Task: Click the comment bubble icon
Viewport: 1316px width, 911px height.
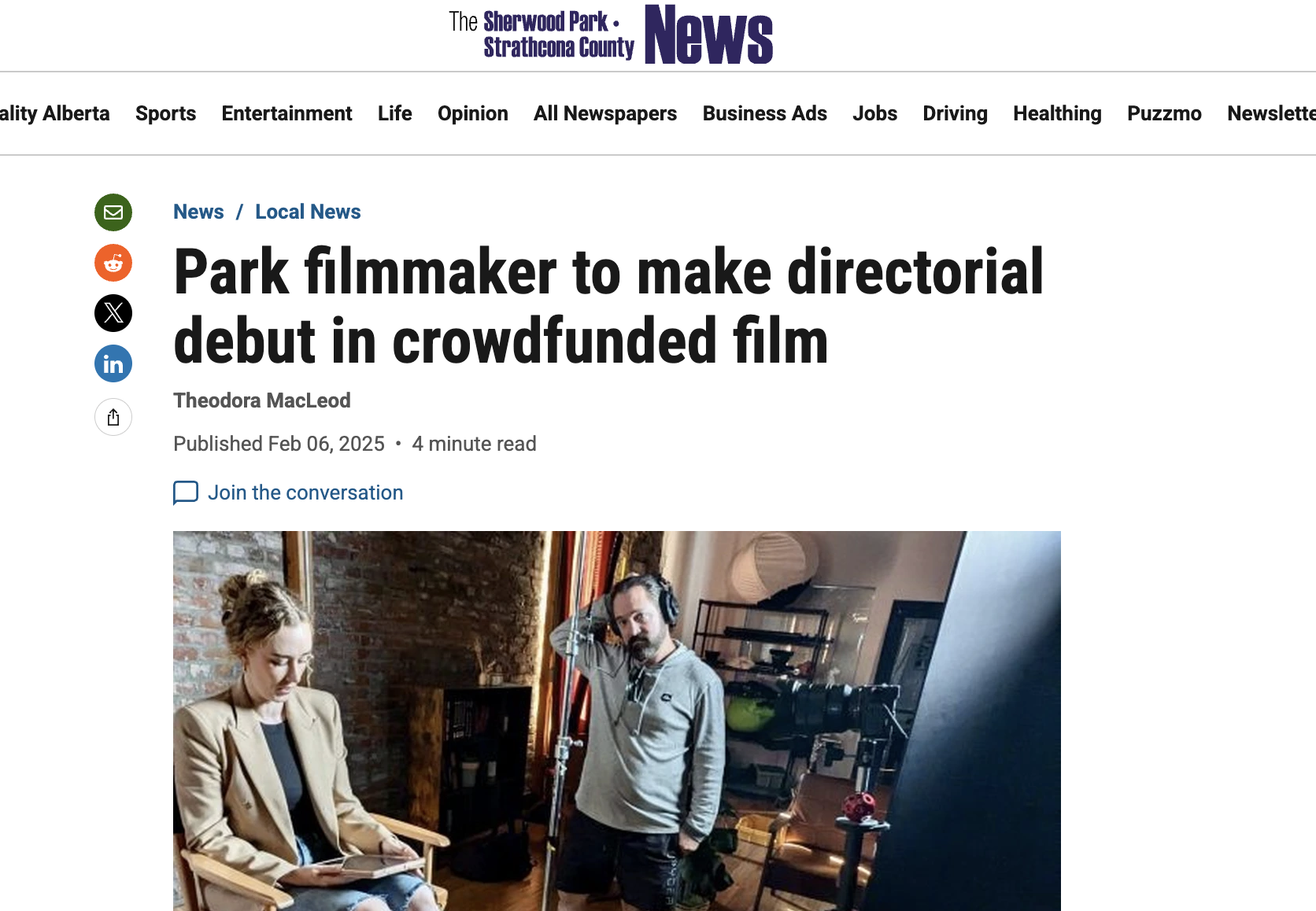Action: click(x=186, y=492)
